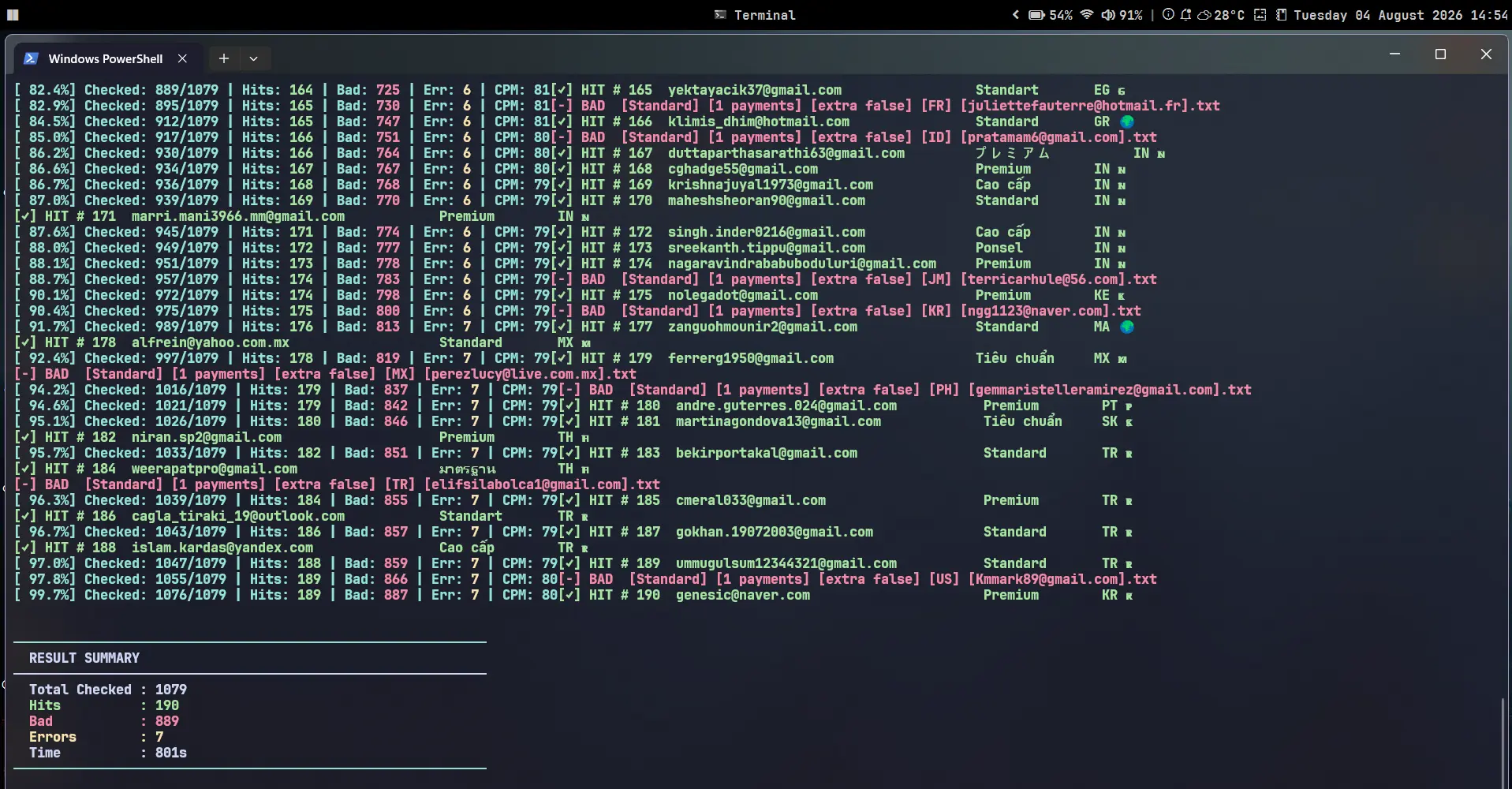This screenshot has height=789, width=1512.
Task: Click the 'Total Checked : 1079' summary line
Action: (x=108, y=690)
